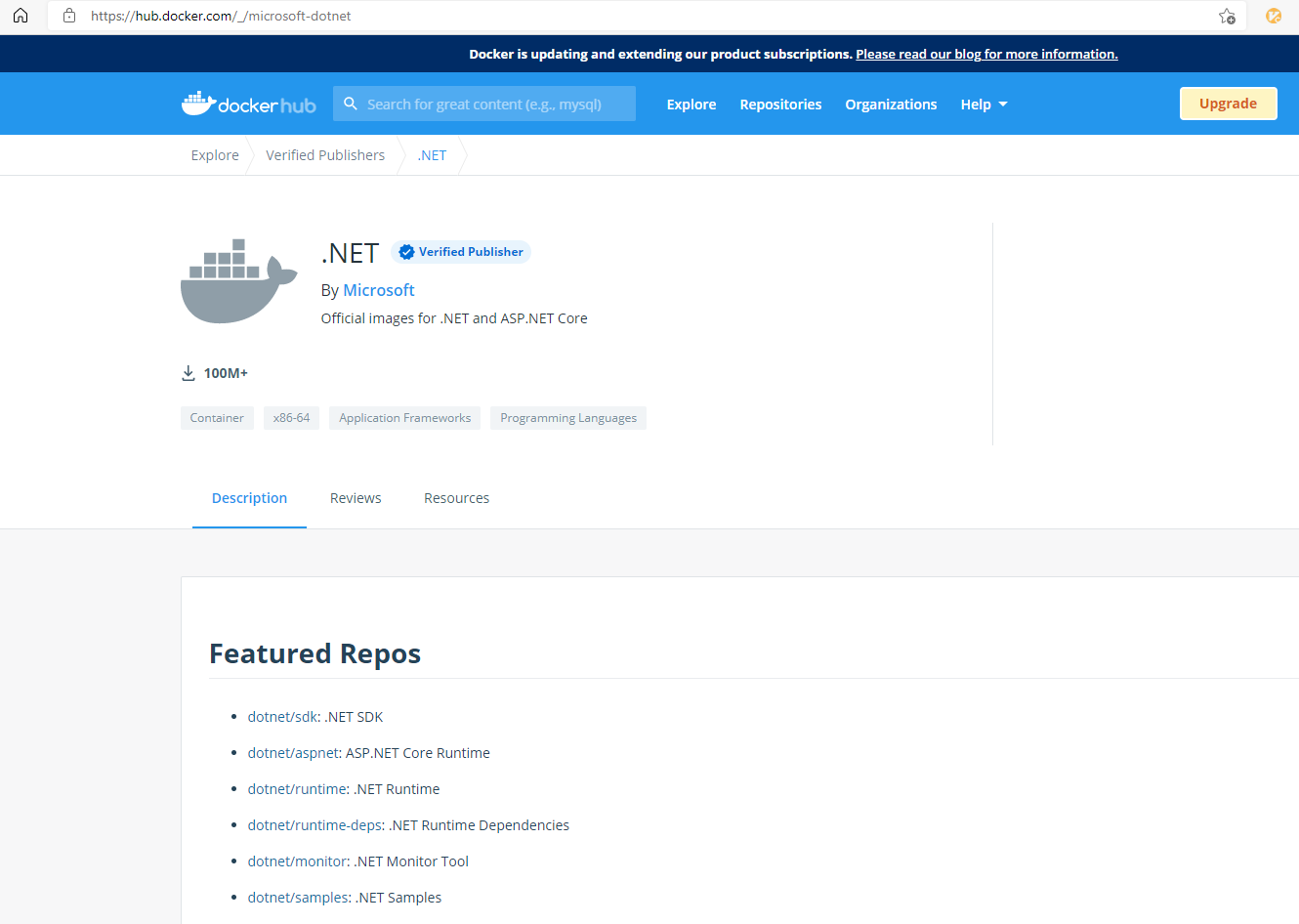Click the .NET breadcrumb

432,155
